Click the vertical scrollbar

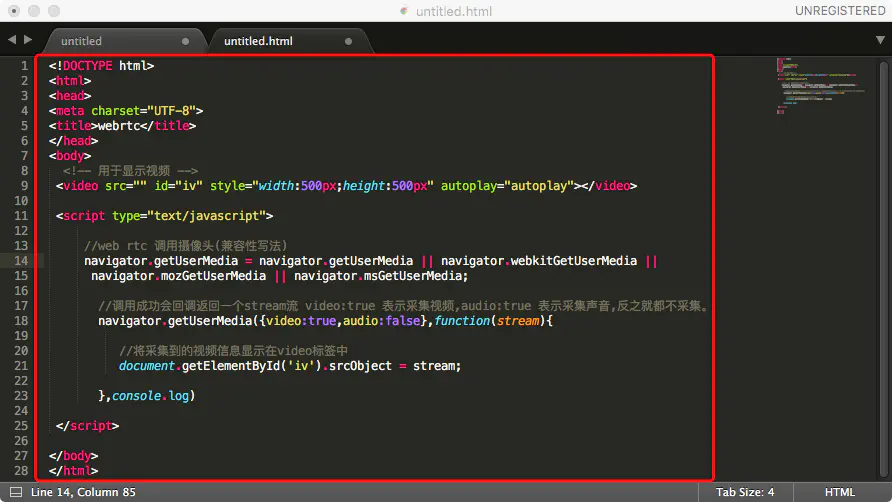pyautogui.click(x=883, y=269)
